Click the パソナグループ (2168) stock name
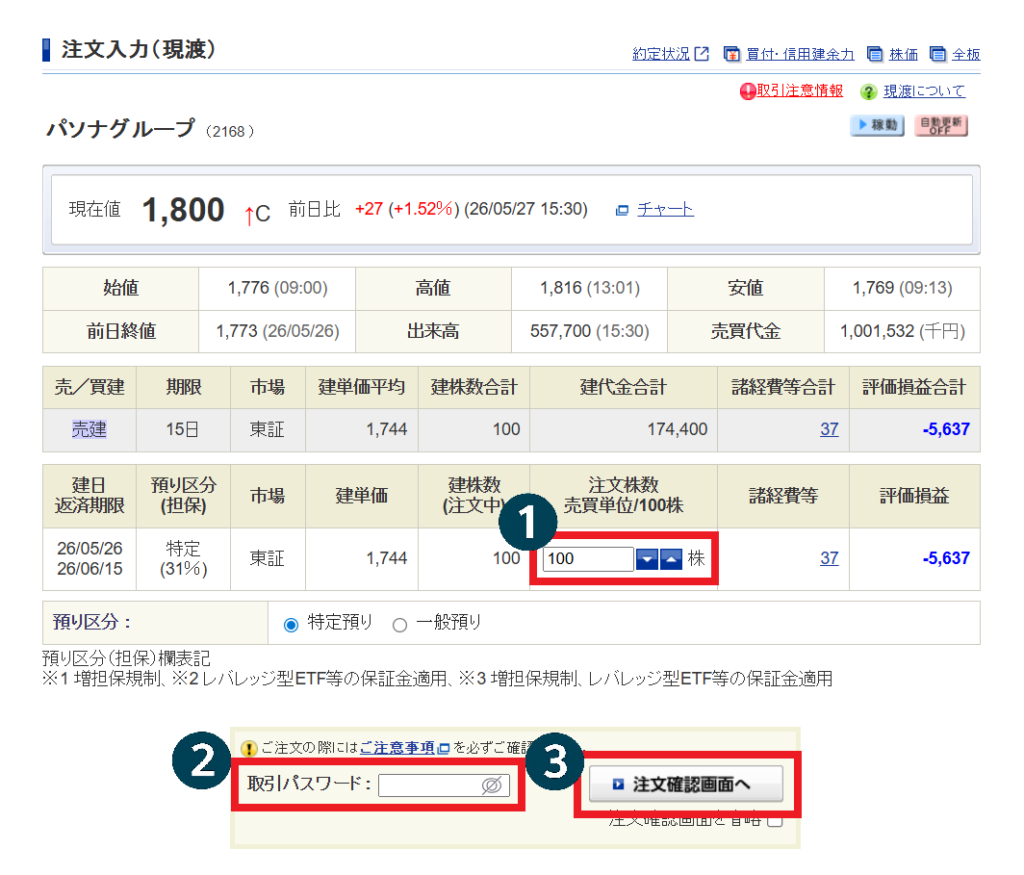This screenshot has height=875, width=1024. (150, 129)
